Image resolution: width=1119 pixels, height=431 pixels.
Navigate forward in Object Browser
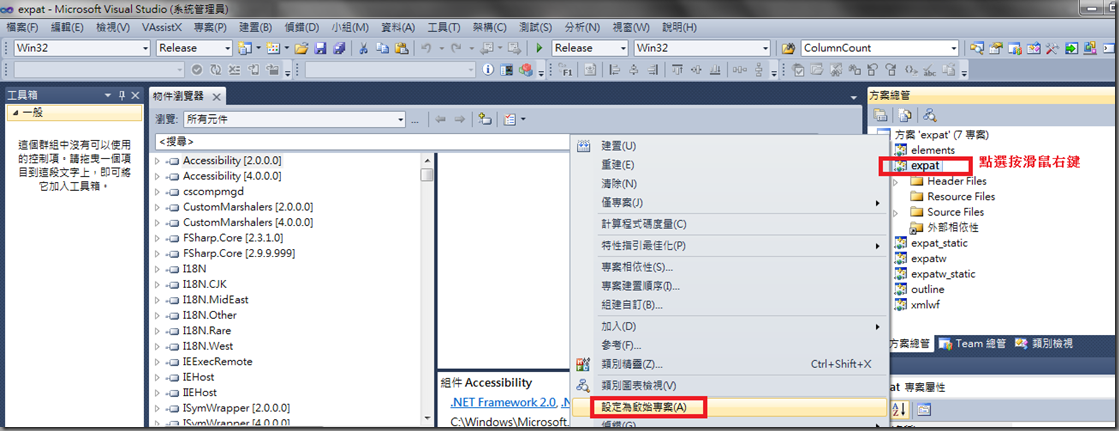460,119
